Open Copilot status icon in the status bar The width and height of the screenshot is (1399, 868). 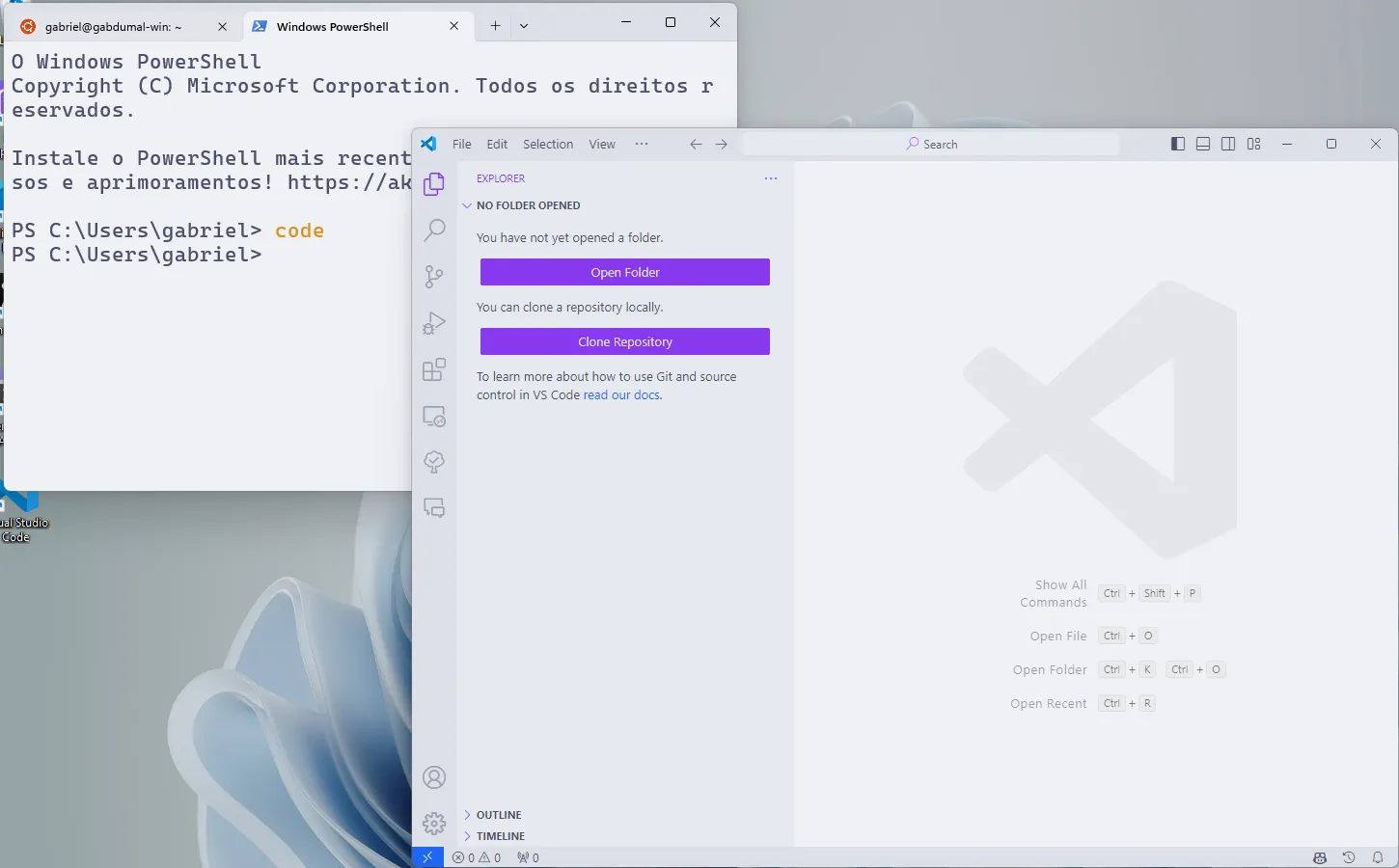point(1320,857)
